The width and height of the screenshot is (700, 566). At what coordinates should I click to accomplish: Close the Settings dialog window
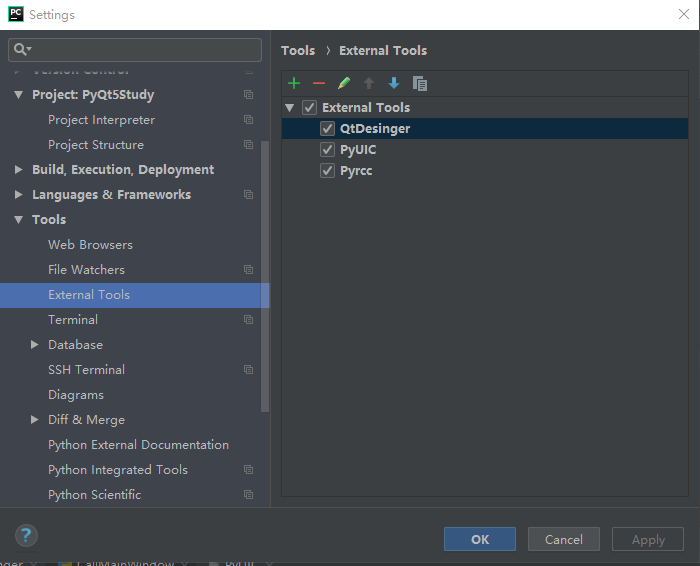pos(683,14)
